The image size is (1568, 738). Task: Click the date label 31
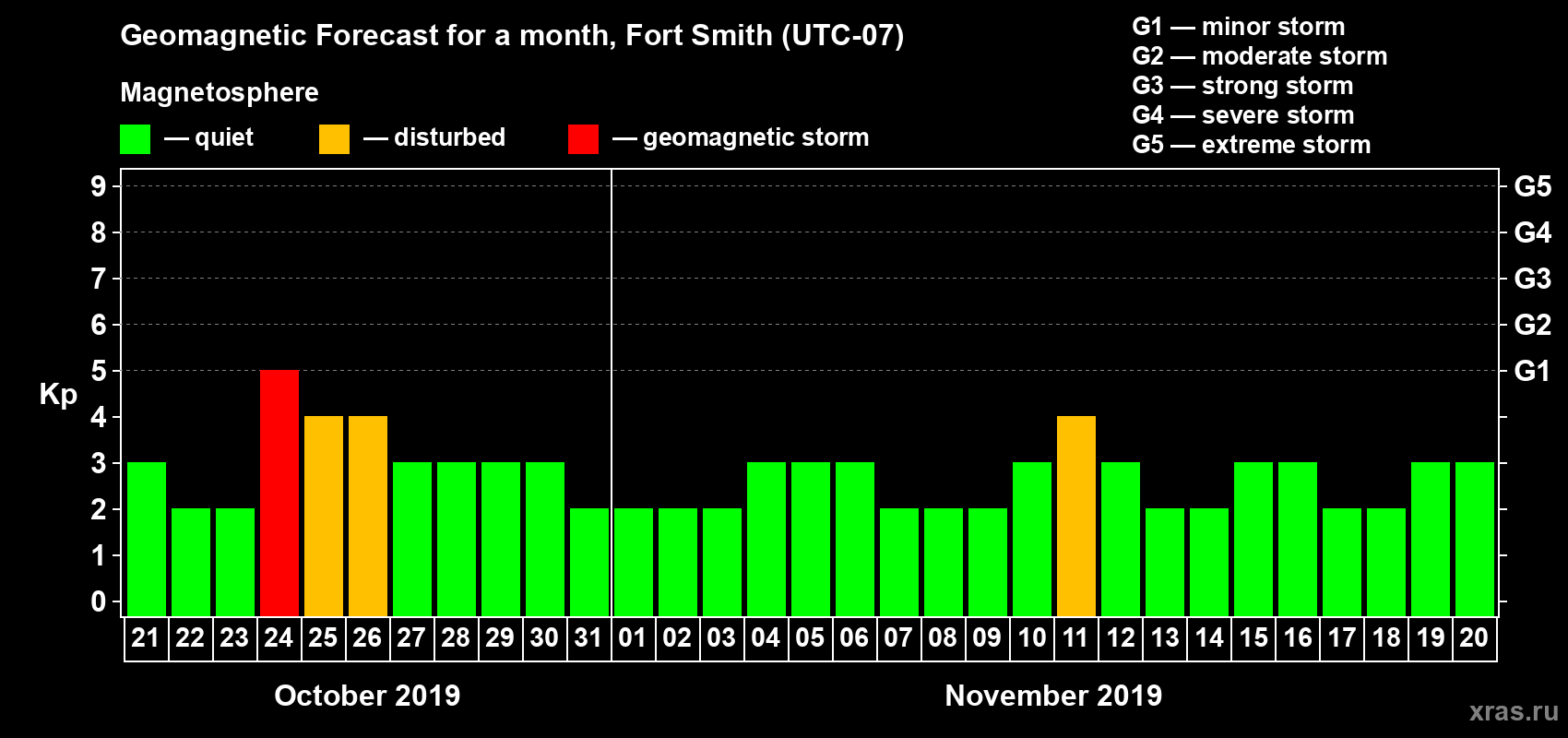coord(588,637)
